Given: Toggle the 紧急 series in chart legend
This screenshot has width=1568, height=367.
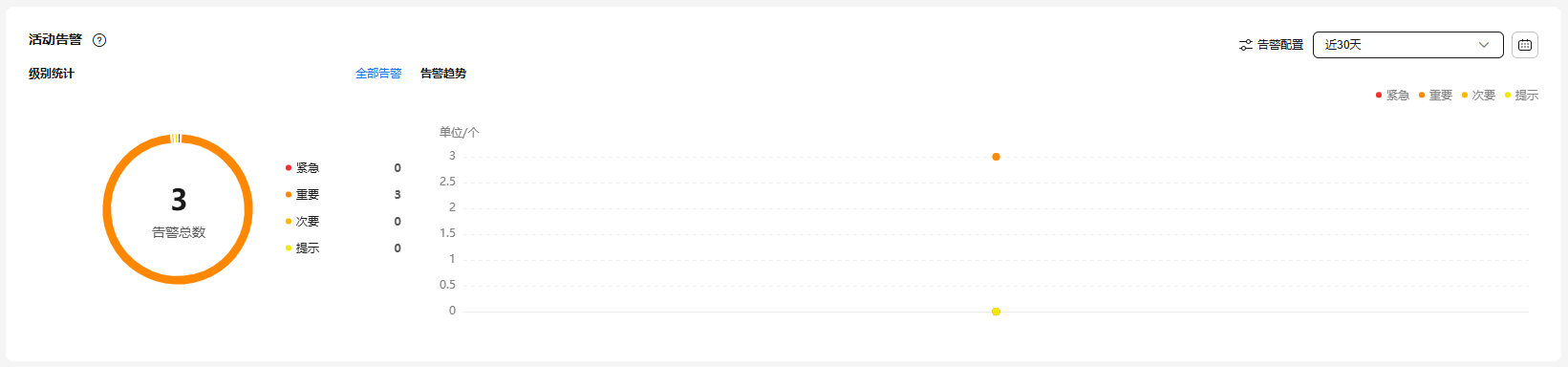Looking at the screenshot, I should pos(1392,95).
